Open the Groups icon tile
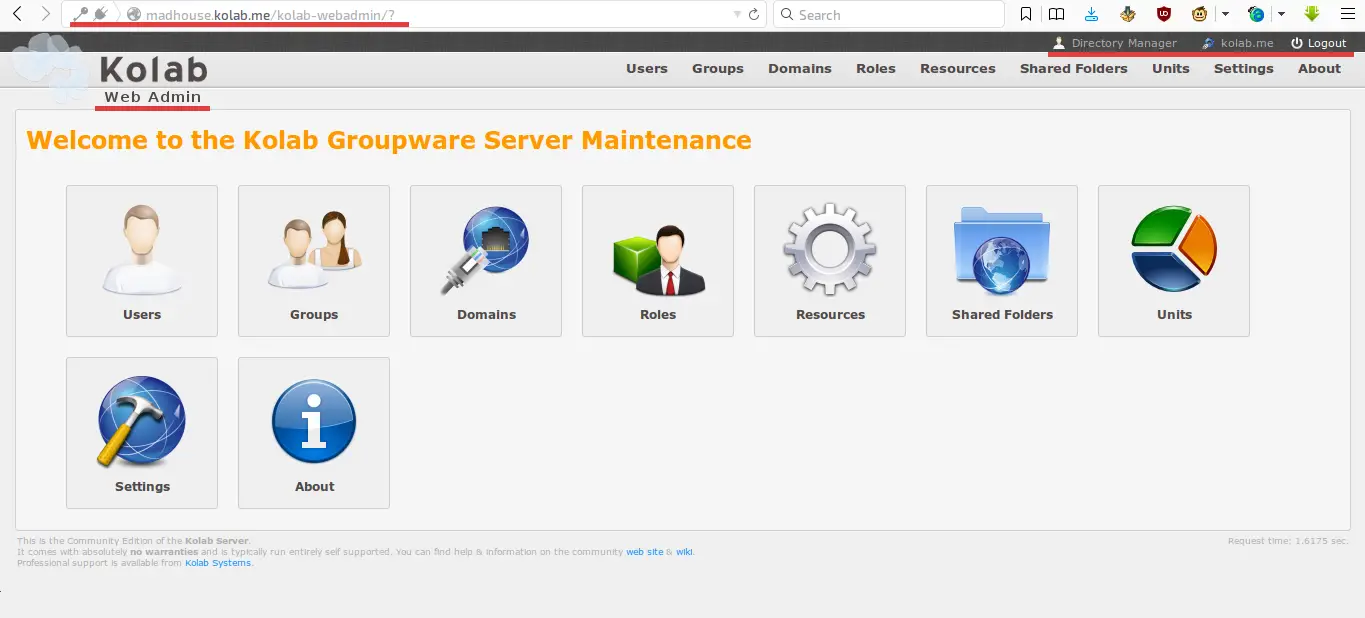The height and width of the screenshot is (618, 1365). [314, 261]
